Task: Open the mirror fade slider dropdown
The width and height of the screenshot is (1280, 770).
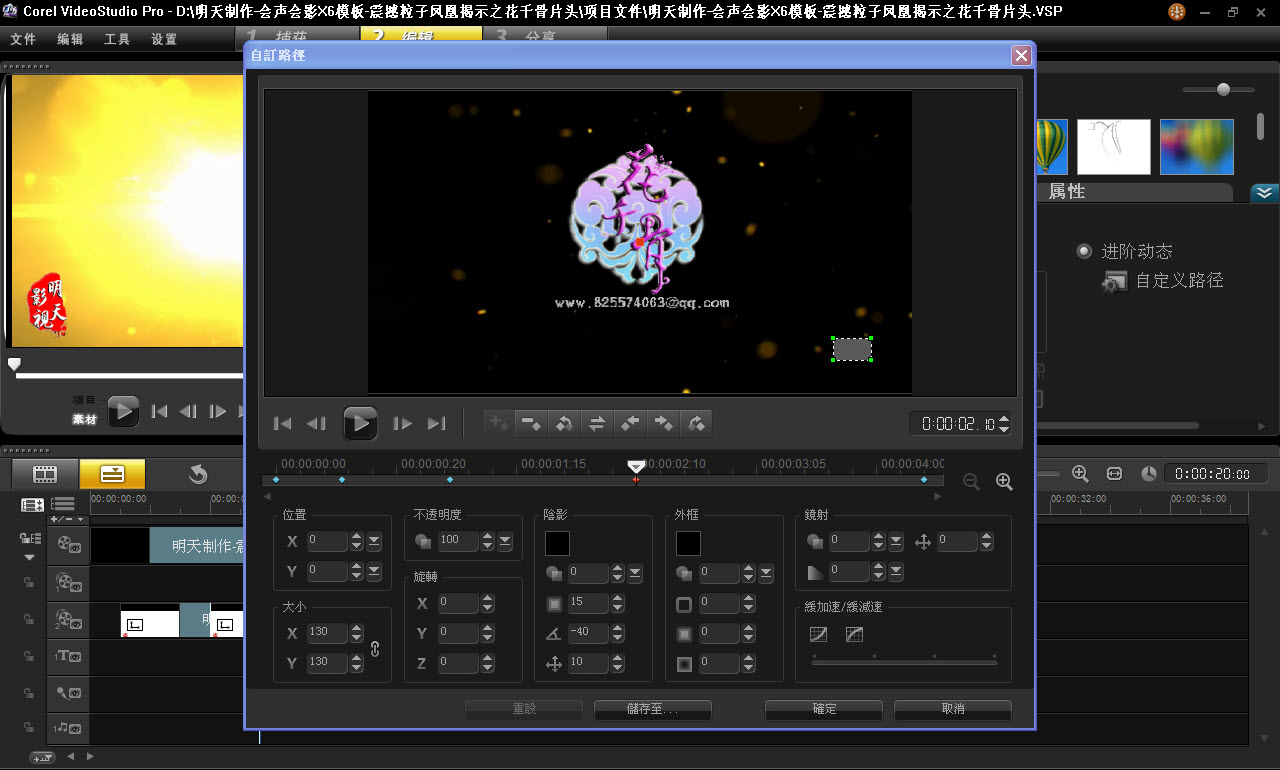Action: tap(896, 572)
